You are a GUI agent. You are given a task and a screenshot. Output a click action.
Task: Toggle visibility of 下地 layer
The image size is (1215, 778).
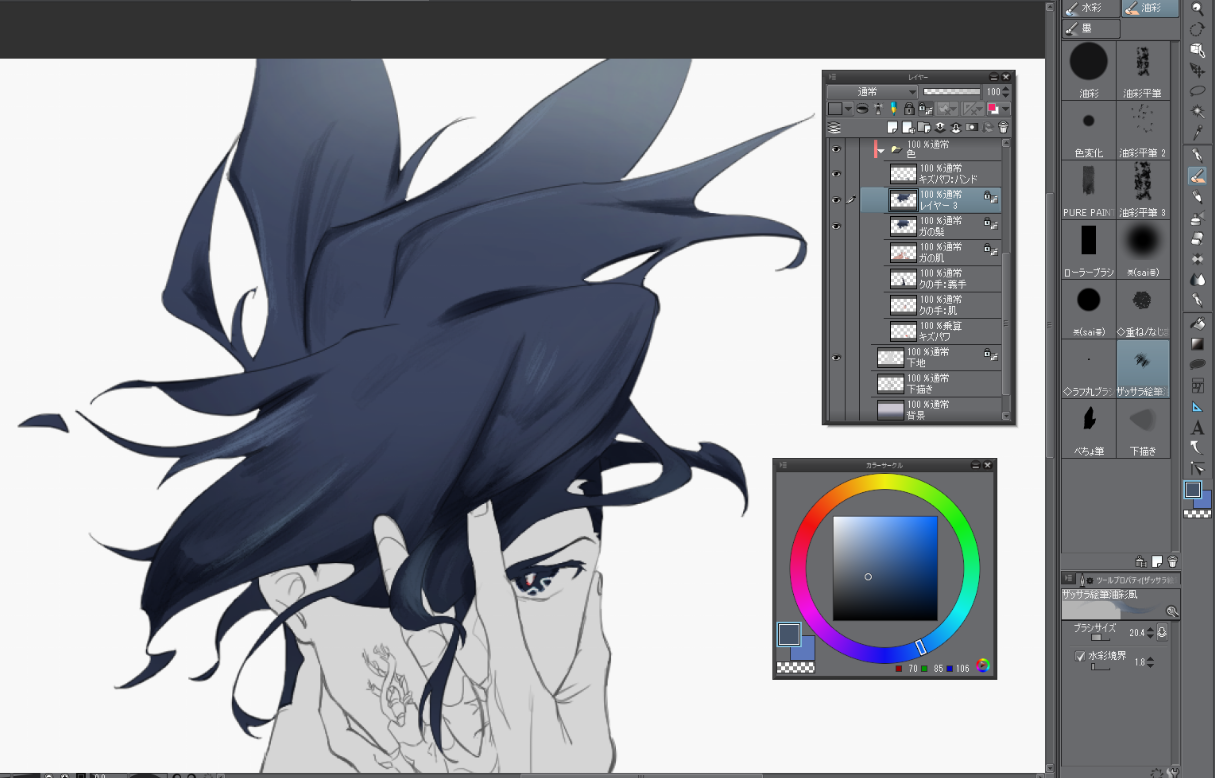tap(836, 357)
